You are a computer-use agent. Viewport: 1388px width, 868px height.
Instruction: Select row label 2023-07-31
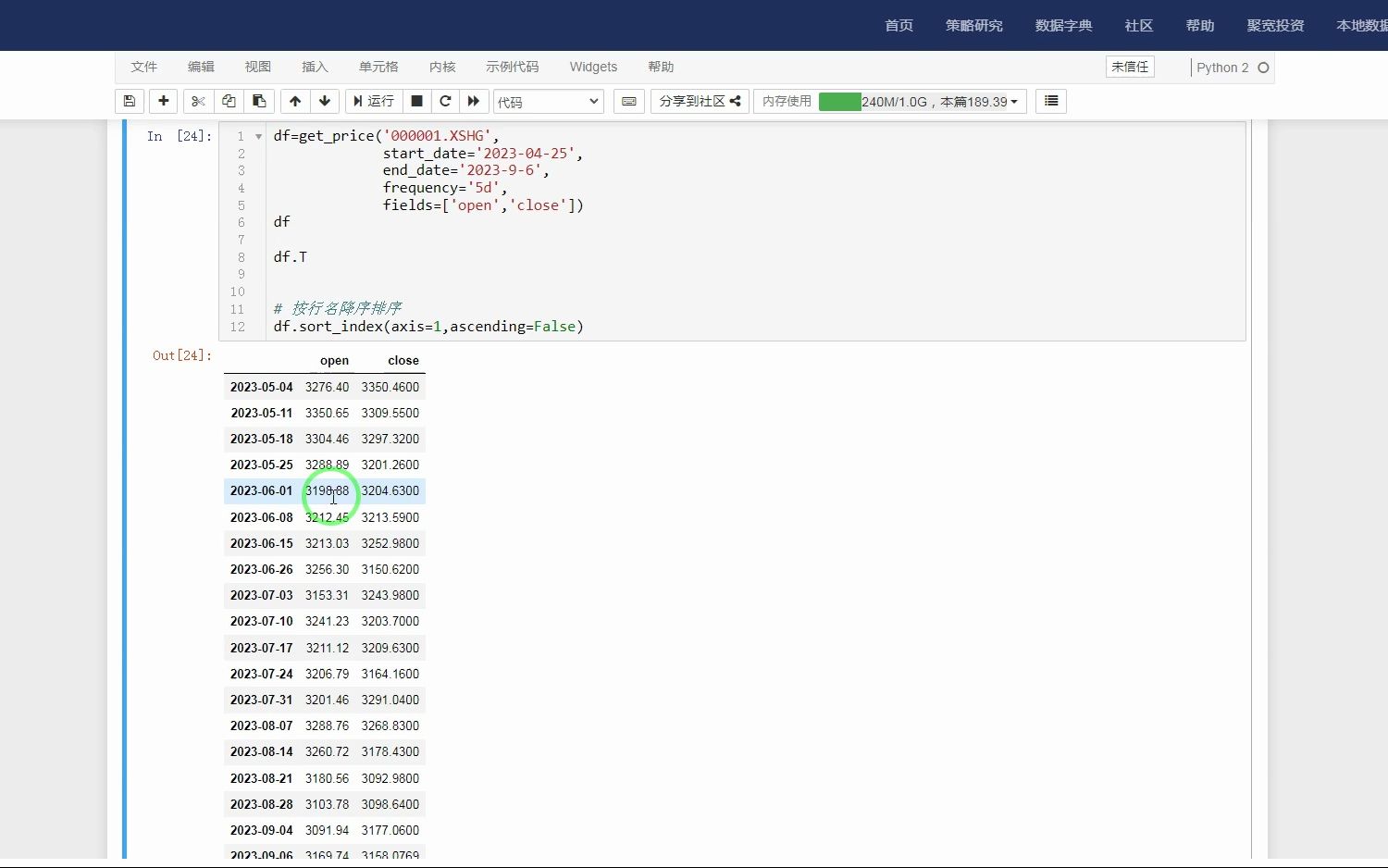(261, 700)
